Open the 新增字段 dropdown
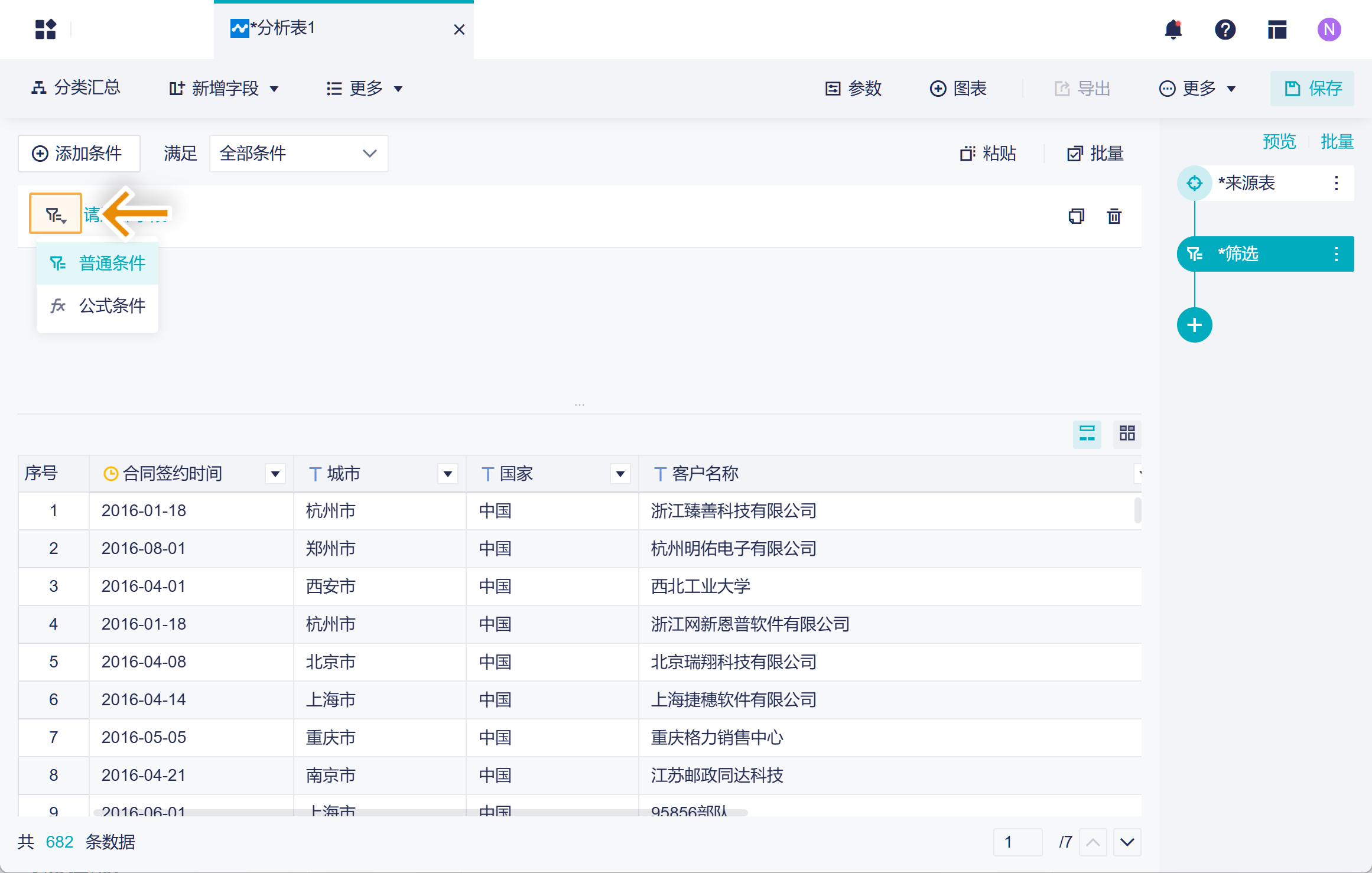1372x873 pixels. coord(224,89)
